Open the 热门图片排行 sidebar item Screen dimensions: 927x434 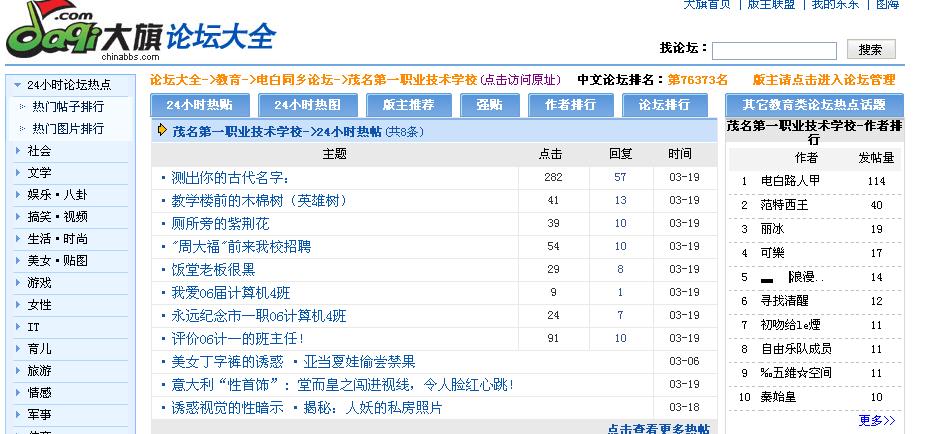coord(67,129)
